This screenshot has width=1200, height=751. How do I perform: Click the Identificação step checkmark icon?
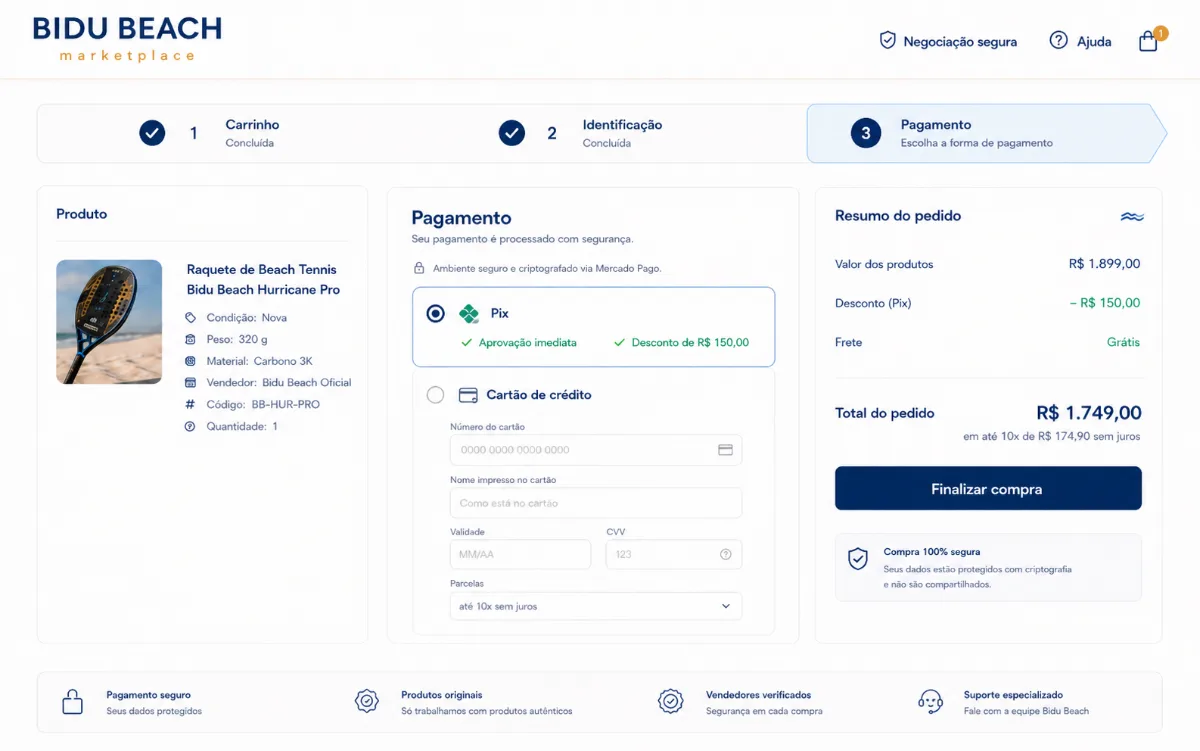[511, 133]
